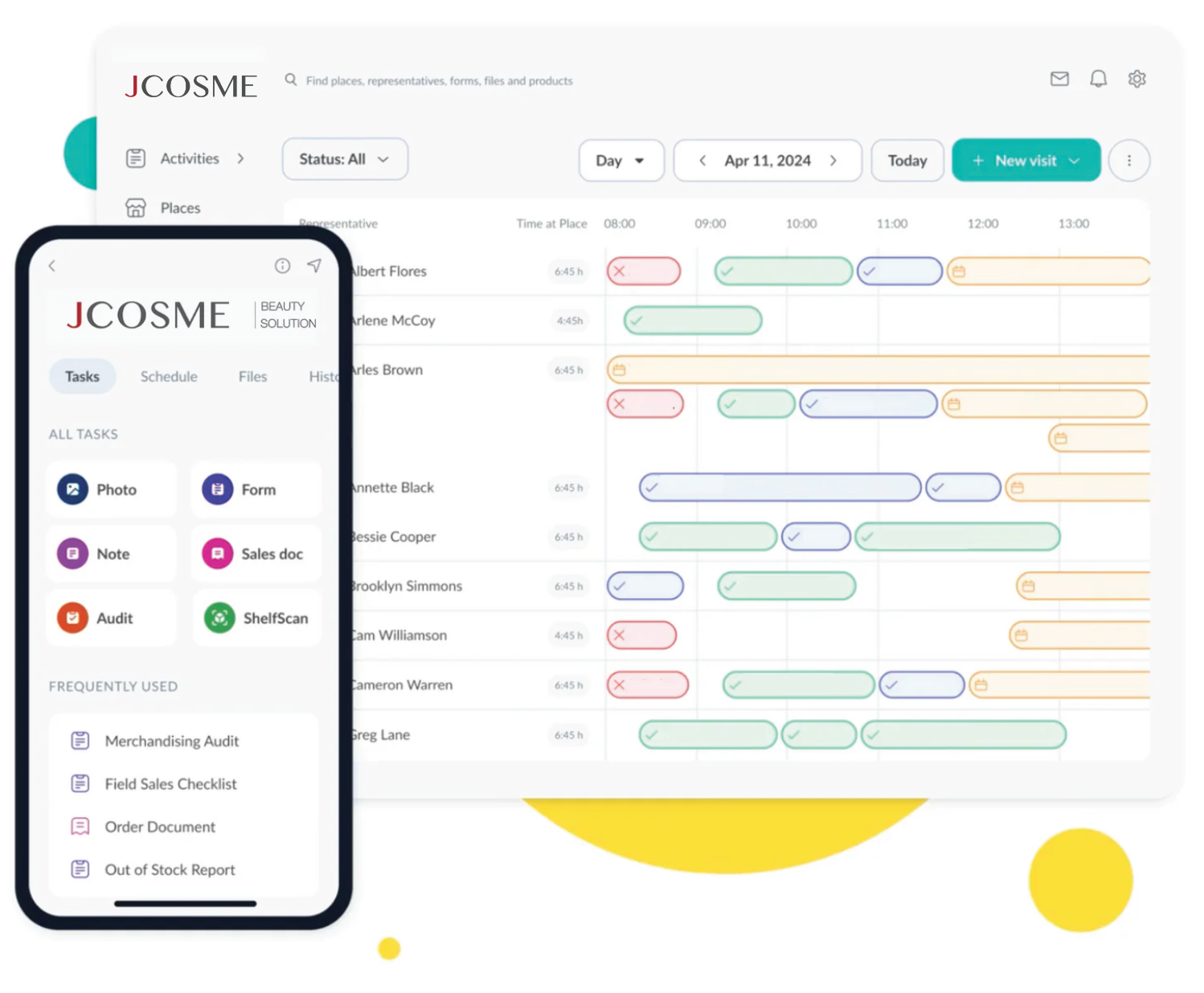Tap the Audit task icon
This screenshot has width=1204, height=993.
click(73, 618)
